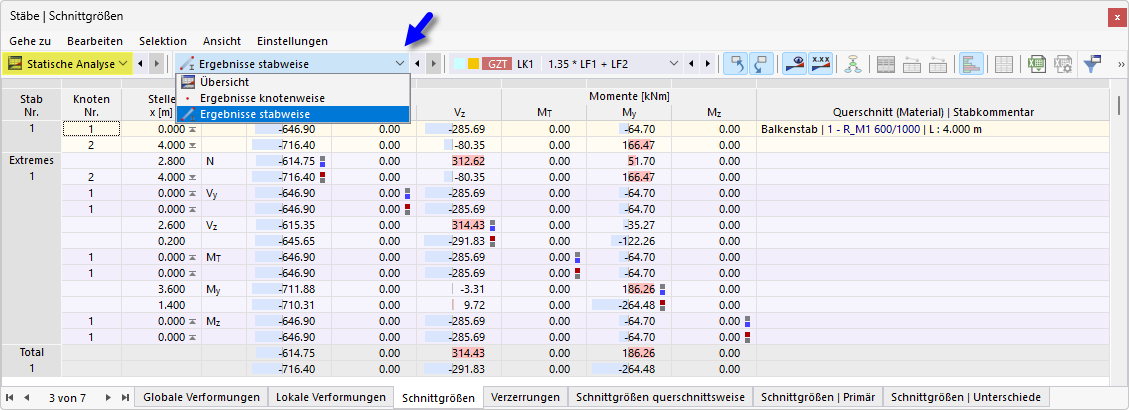Click the light blue color swatch before GZT

pos(459,63)
